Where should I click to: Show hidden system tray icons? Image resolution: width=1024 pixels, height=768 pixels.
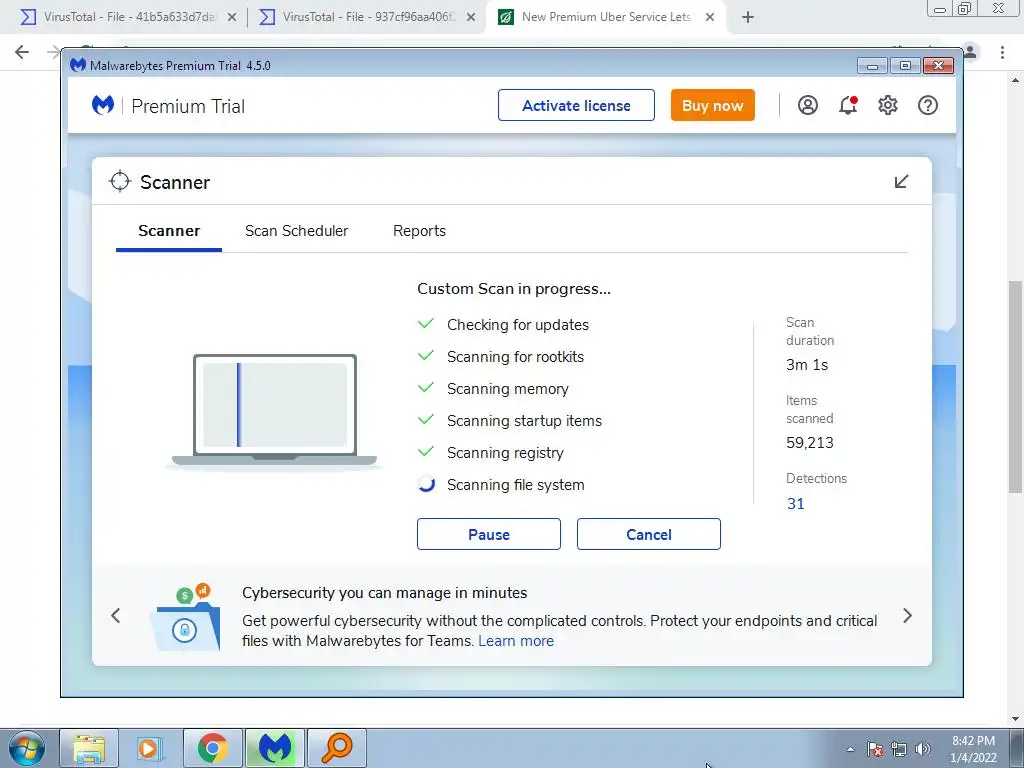click(850, 749)
